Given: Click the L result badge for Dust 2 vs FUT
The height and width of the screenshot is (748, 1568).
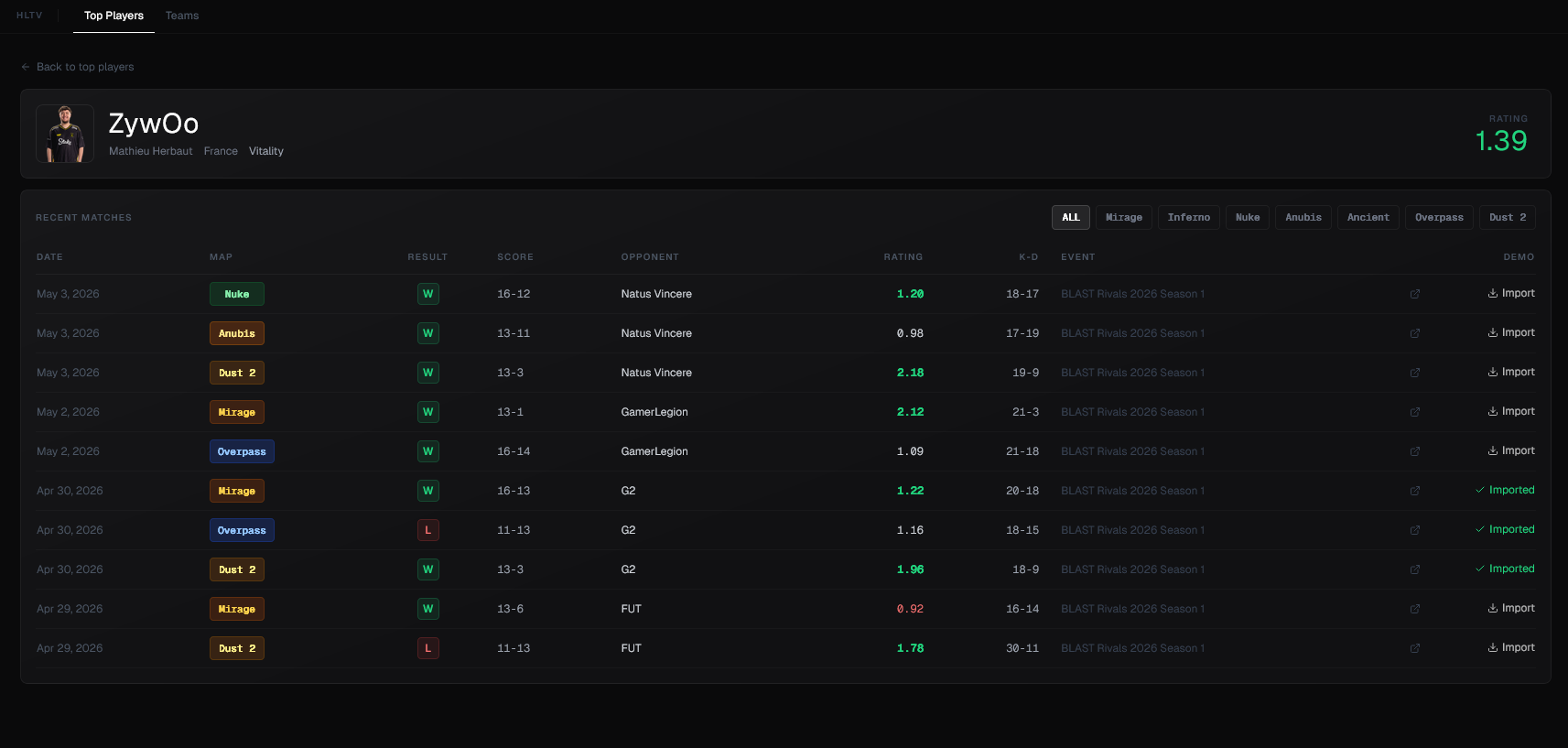Looking at the screenshot, I should tap(427, 648).
